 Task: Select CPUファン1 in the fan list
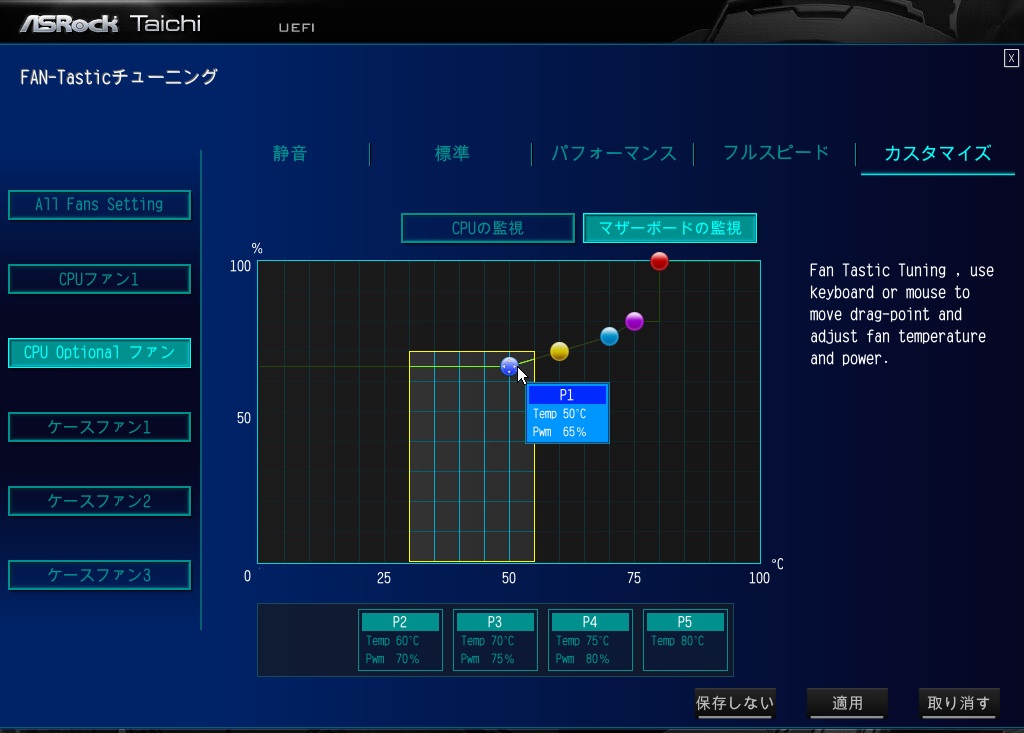(99, 279)
